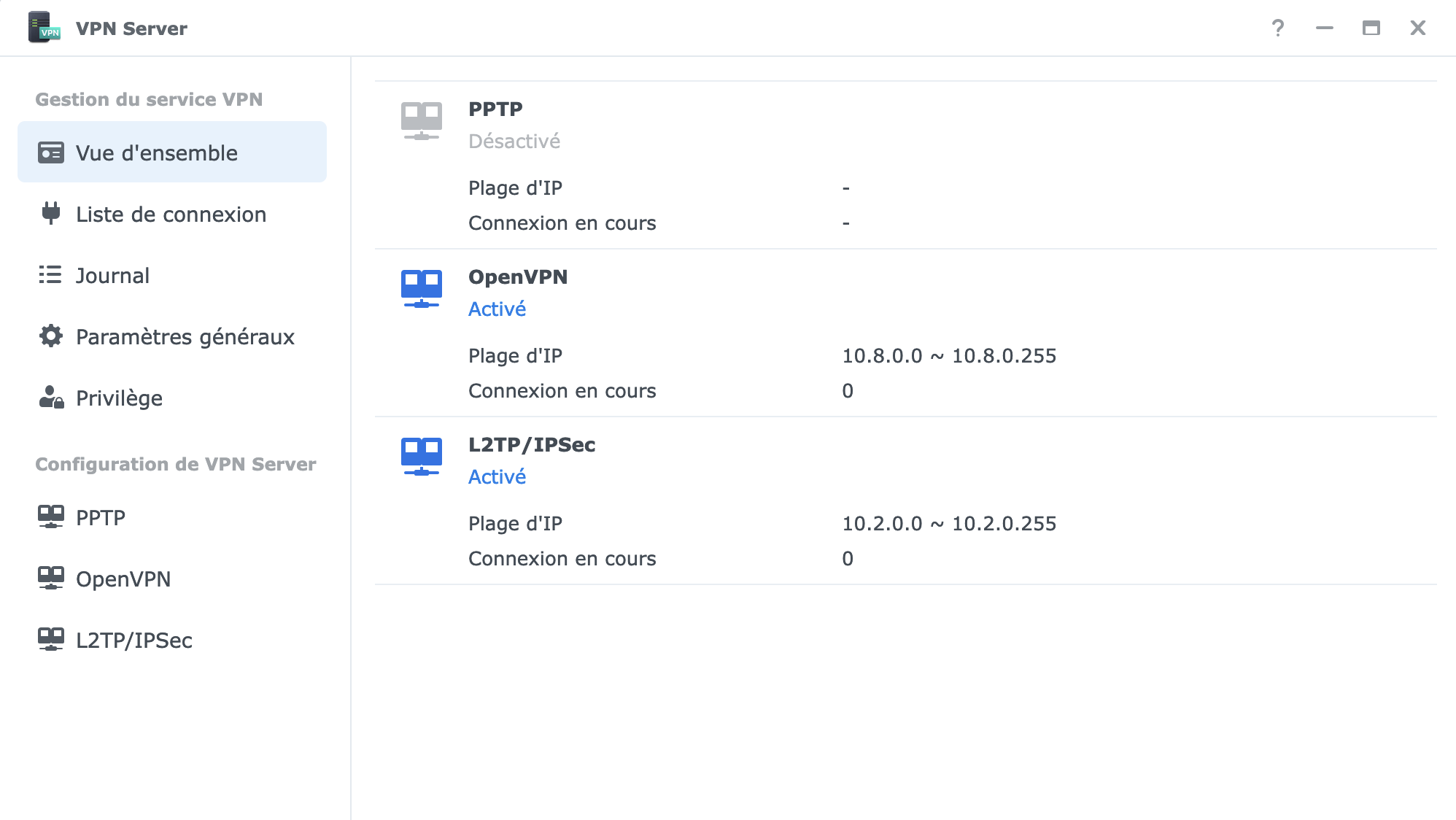Go to the Privilège section
Viewport: 1456px width, 820px height.
119,398
